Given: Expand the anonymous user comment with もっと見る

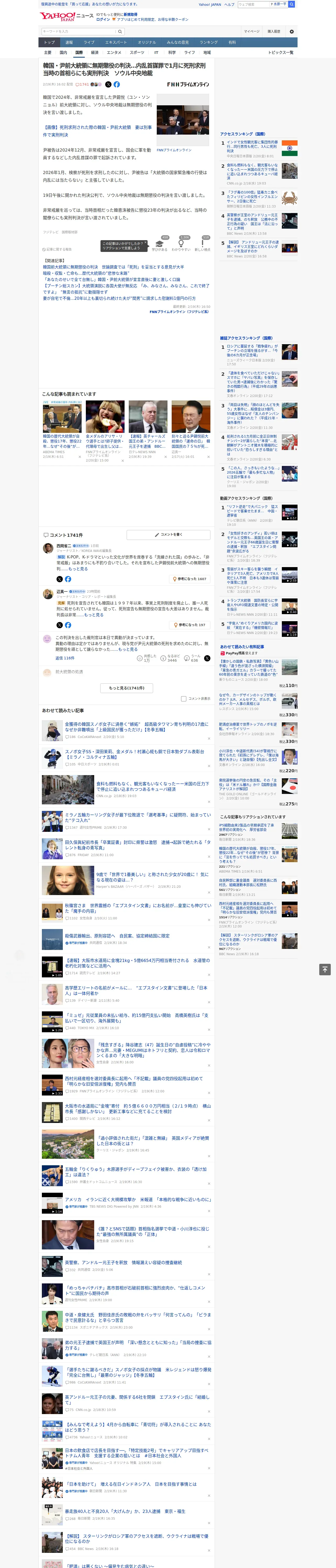Looking at the screenshot, I should point(127,649).
